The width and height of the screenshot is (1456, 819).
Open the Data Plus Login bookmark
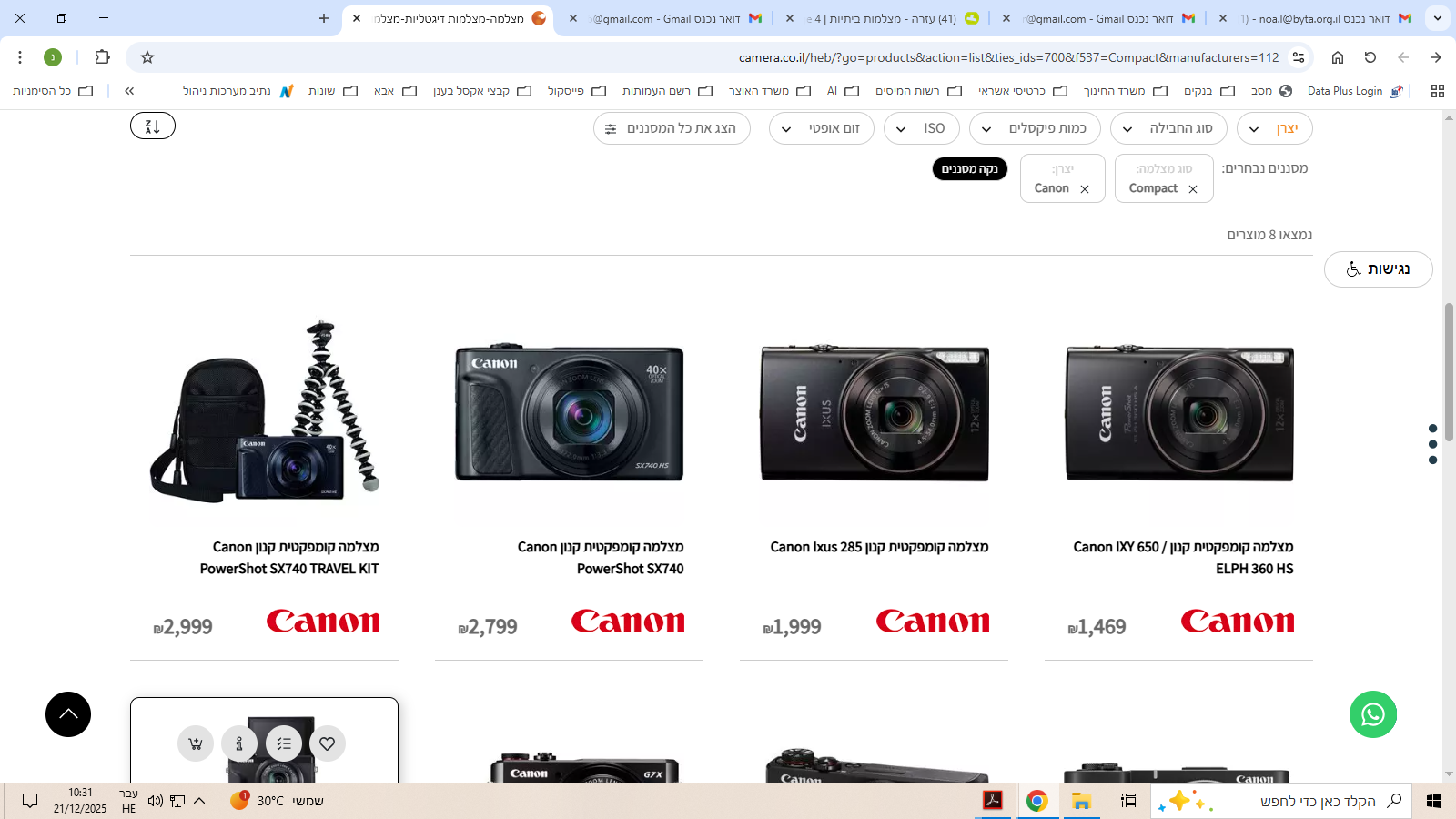click(x=1355, y=91)
